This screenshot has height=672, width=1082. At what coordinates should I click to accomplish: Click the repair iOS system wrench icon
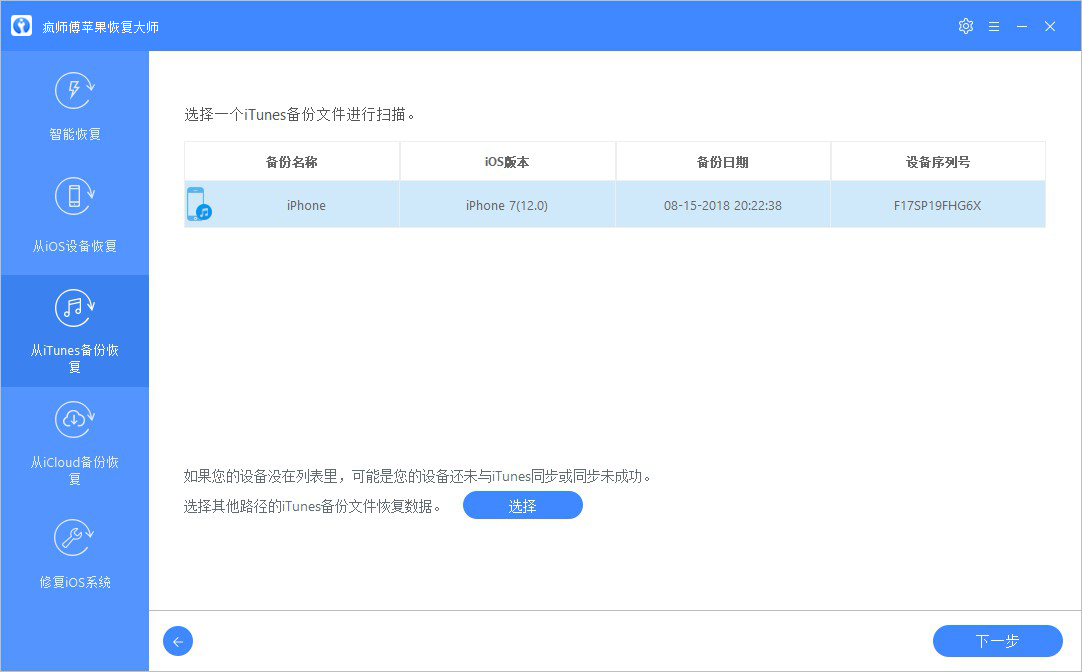[x=75, y=538]
